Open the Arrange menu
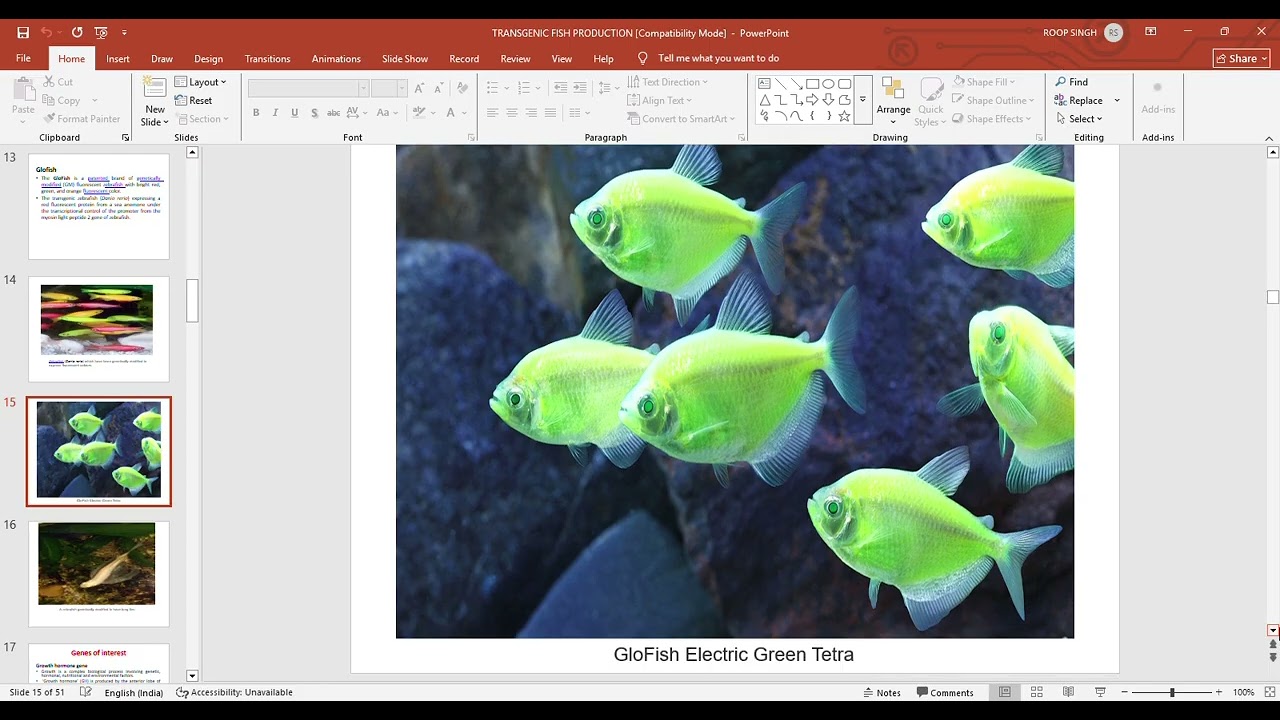1280x720 pixels. (893, 101)
